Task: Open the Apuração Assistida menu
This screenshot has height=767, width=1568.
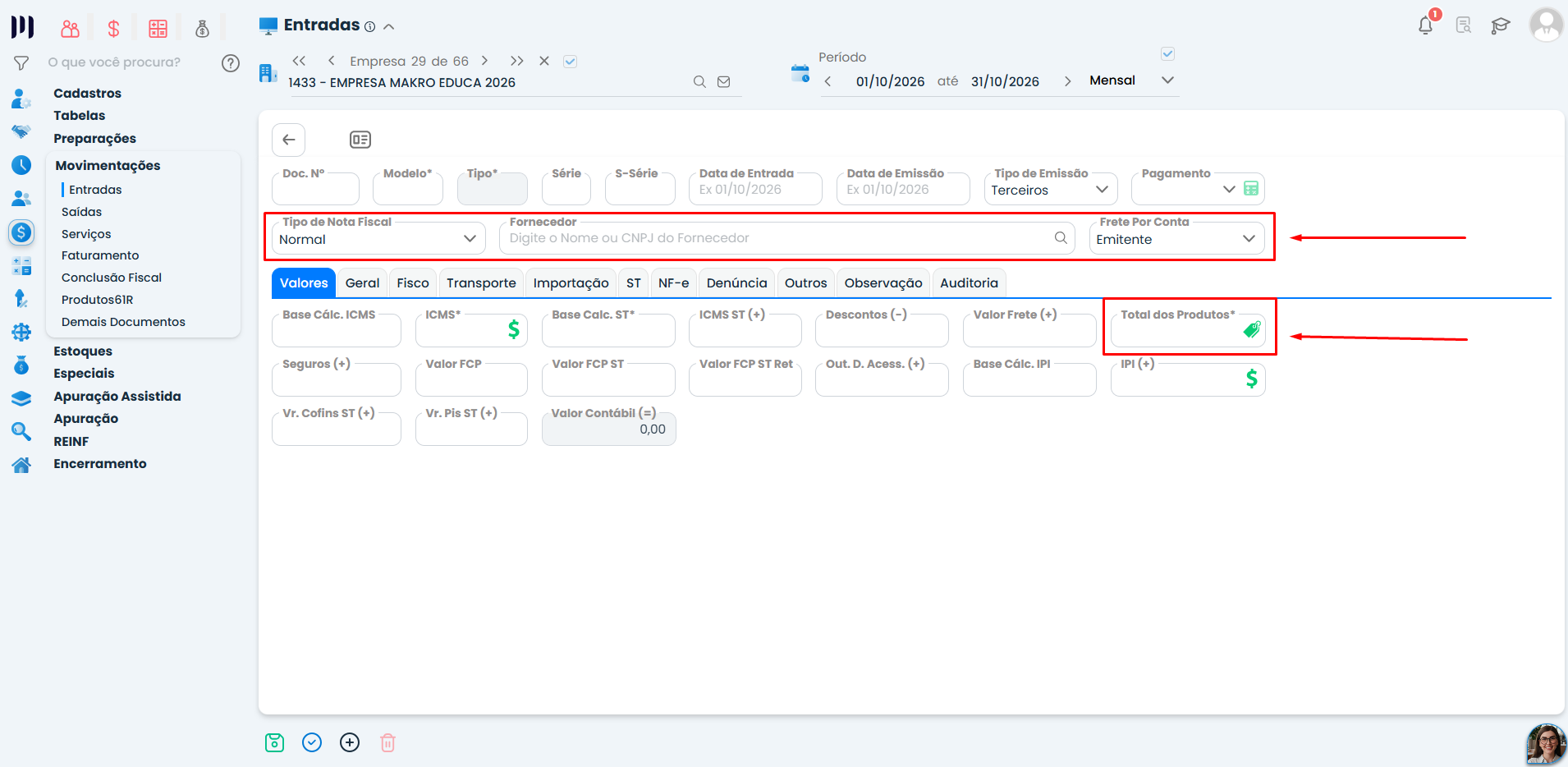Action: (x=117, y=397)
